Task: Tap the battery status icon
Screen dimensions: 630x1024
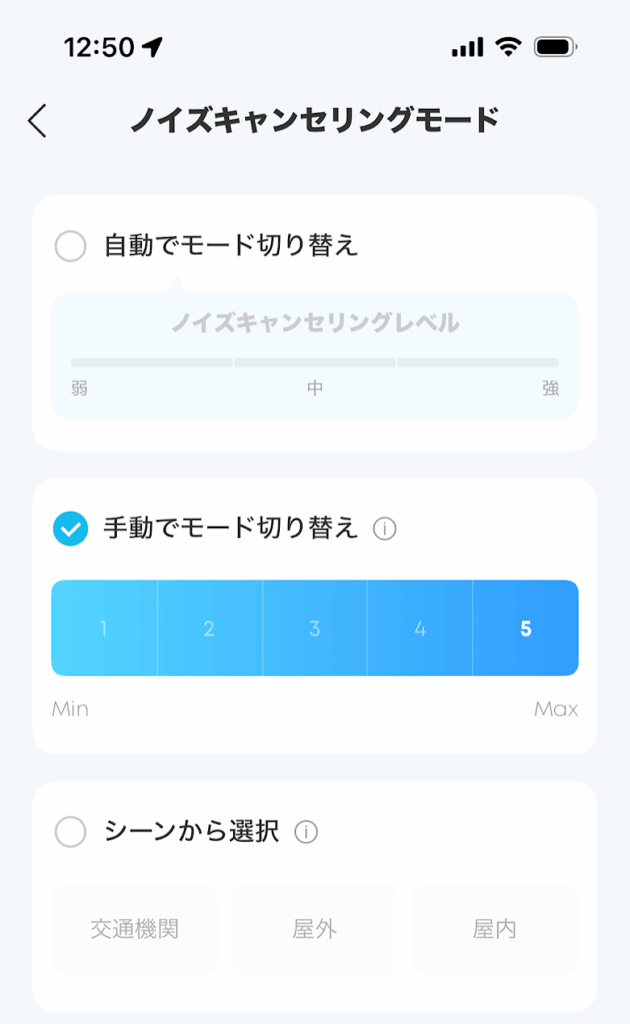Action: [x=555, y=47]
